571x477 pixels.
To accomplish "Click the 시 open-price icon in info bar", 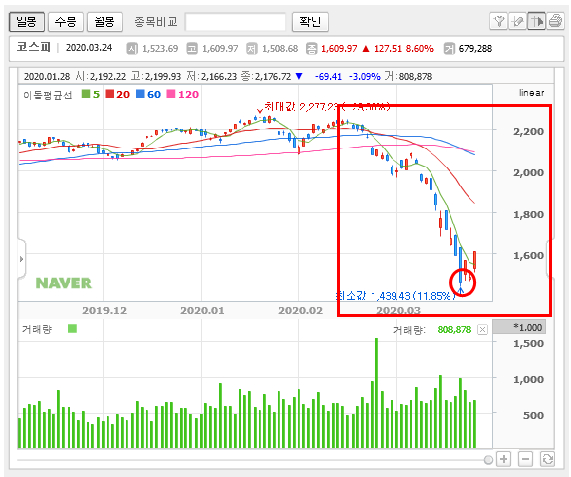I will [x=132, y=48].
